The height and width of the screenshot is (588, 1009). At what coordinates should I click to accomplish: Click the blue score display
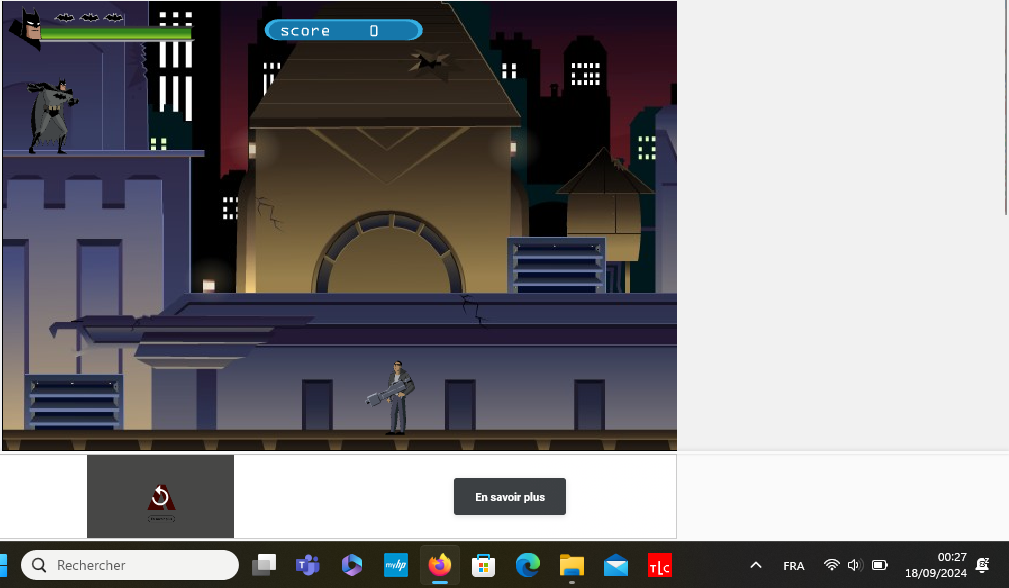pos(343,31)
